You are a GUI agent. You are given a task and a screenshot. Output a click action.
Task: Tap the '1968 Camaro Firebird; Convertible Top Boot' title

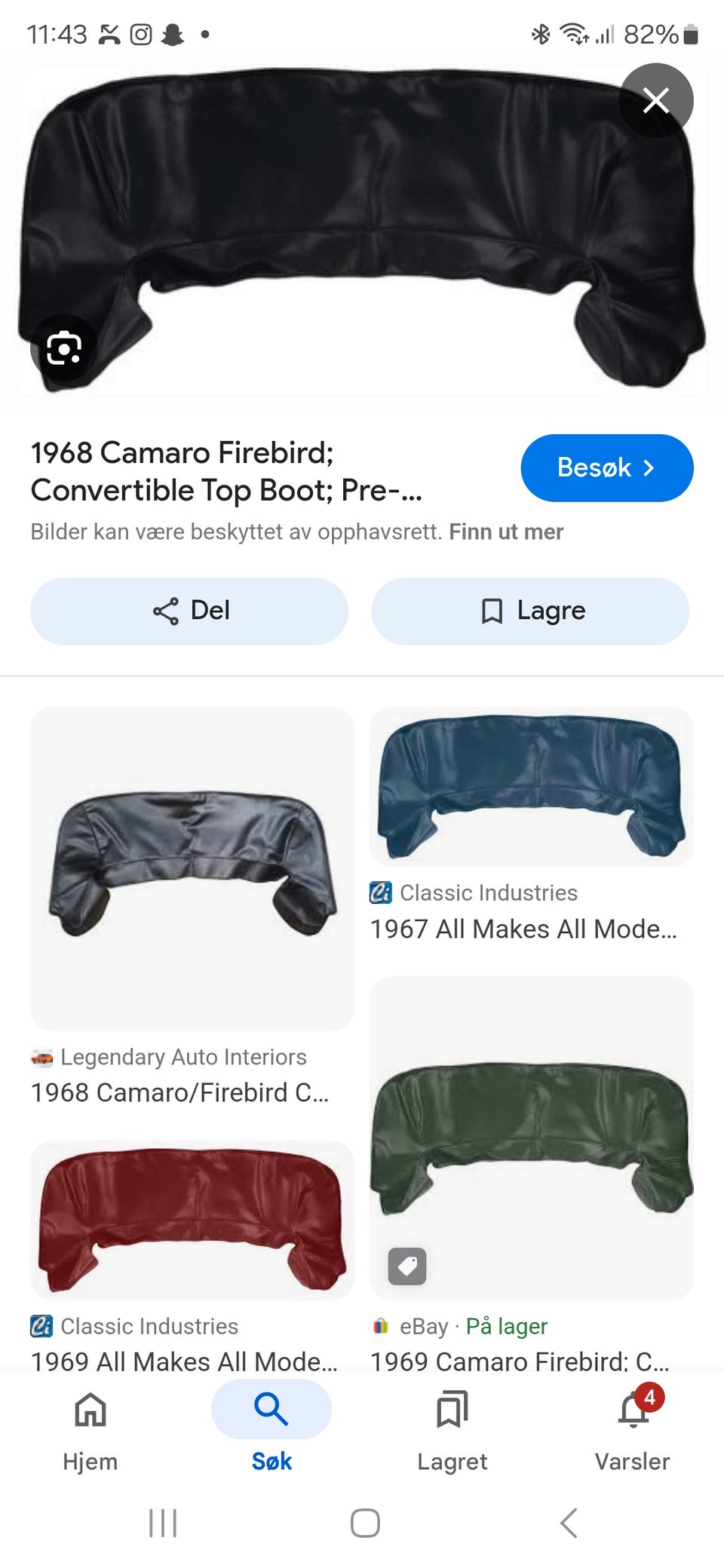226,472
